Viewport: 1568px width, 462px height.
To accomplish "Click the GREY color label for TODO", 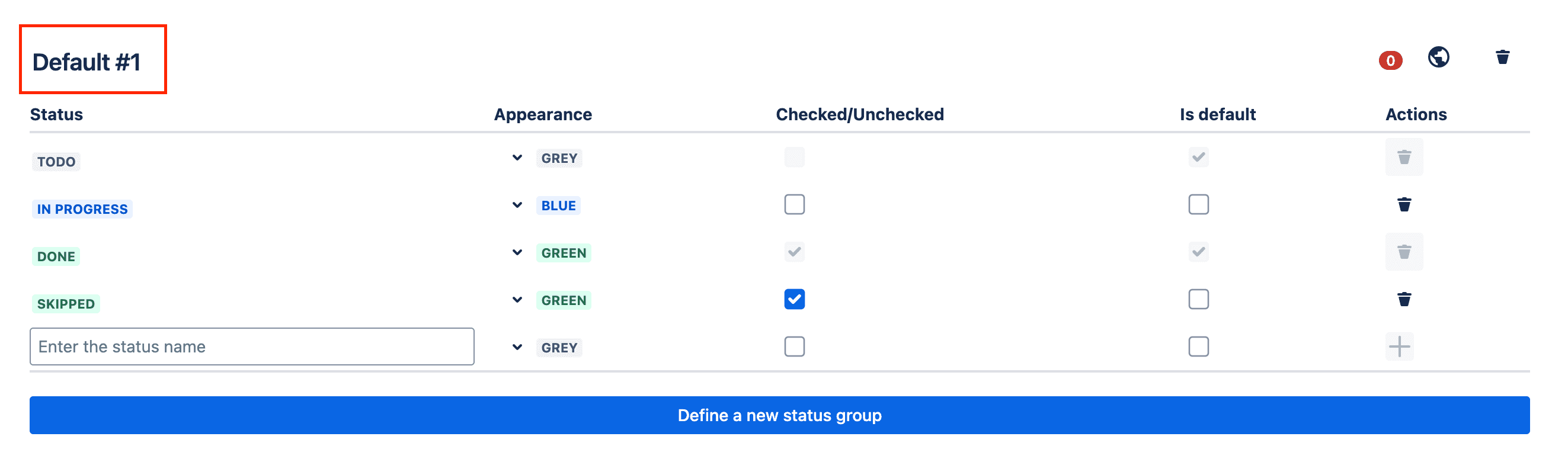I will pyautogui.click(x=559, y=158).
